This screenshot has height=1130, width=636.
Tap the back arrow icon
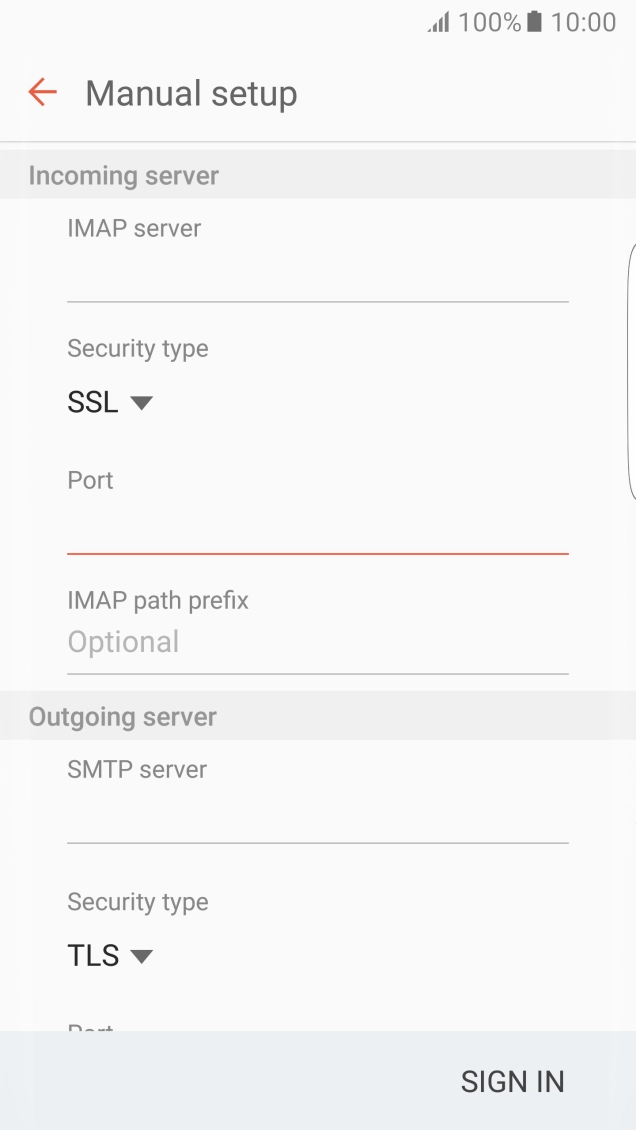coord(42,93)
